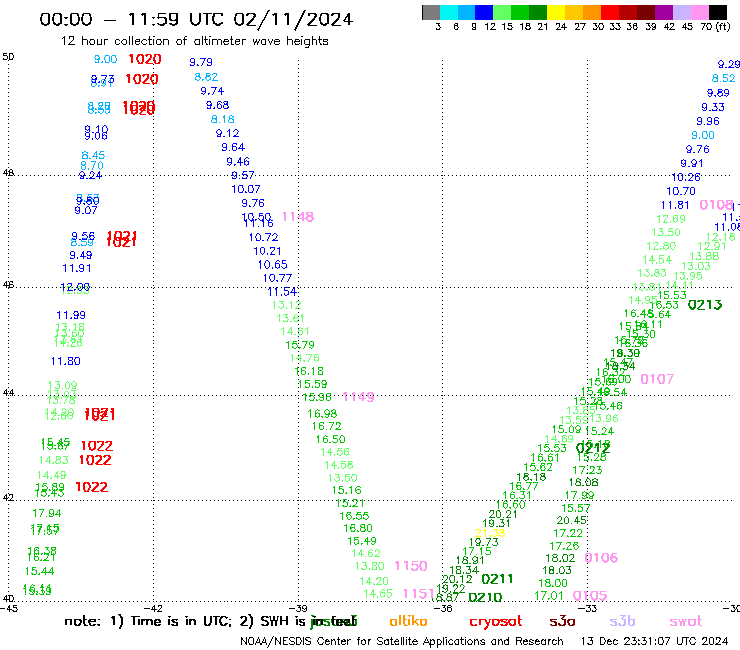Click the title date range 00:00 – 11:59 UTC 02/11/2024

[196, 20]
